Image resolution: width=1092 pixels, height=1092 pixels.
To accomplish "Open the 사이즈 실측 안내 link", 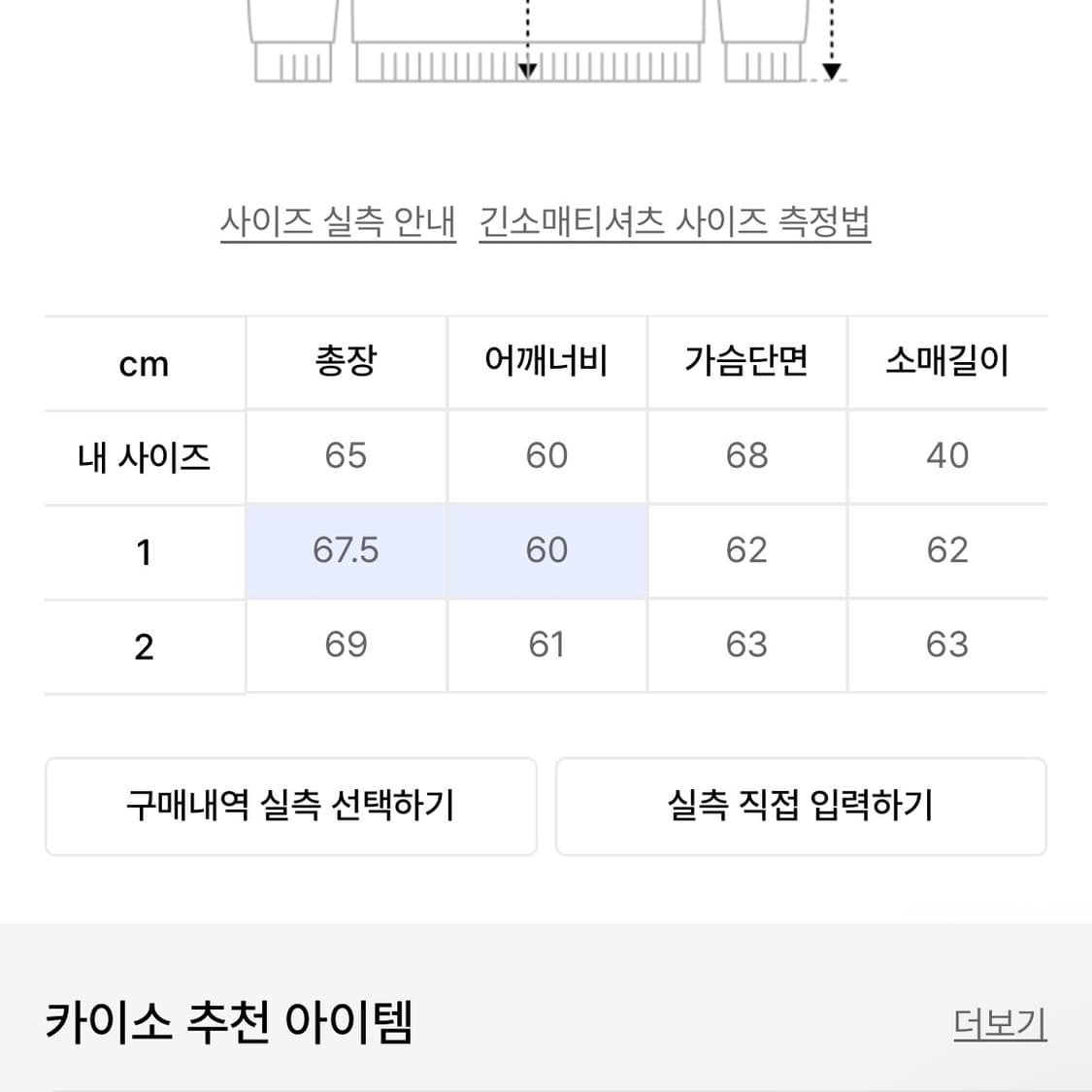I will pos(338,221).
